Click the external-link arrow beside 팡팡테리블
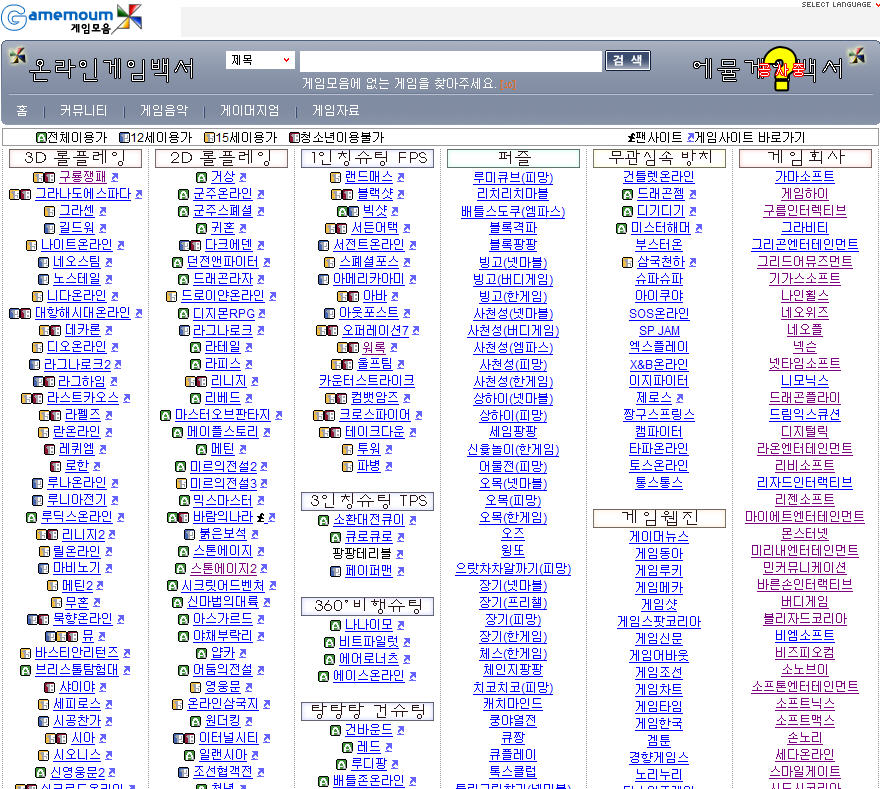The image size is (880, 789). pos(400,554)
